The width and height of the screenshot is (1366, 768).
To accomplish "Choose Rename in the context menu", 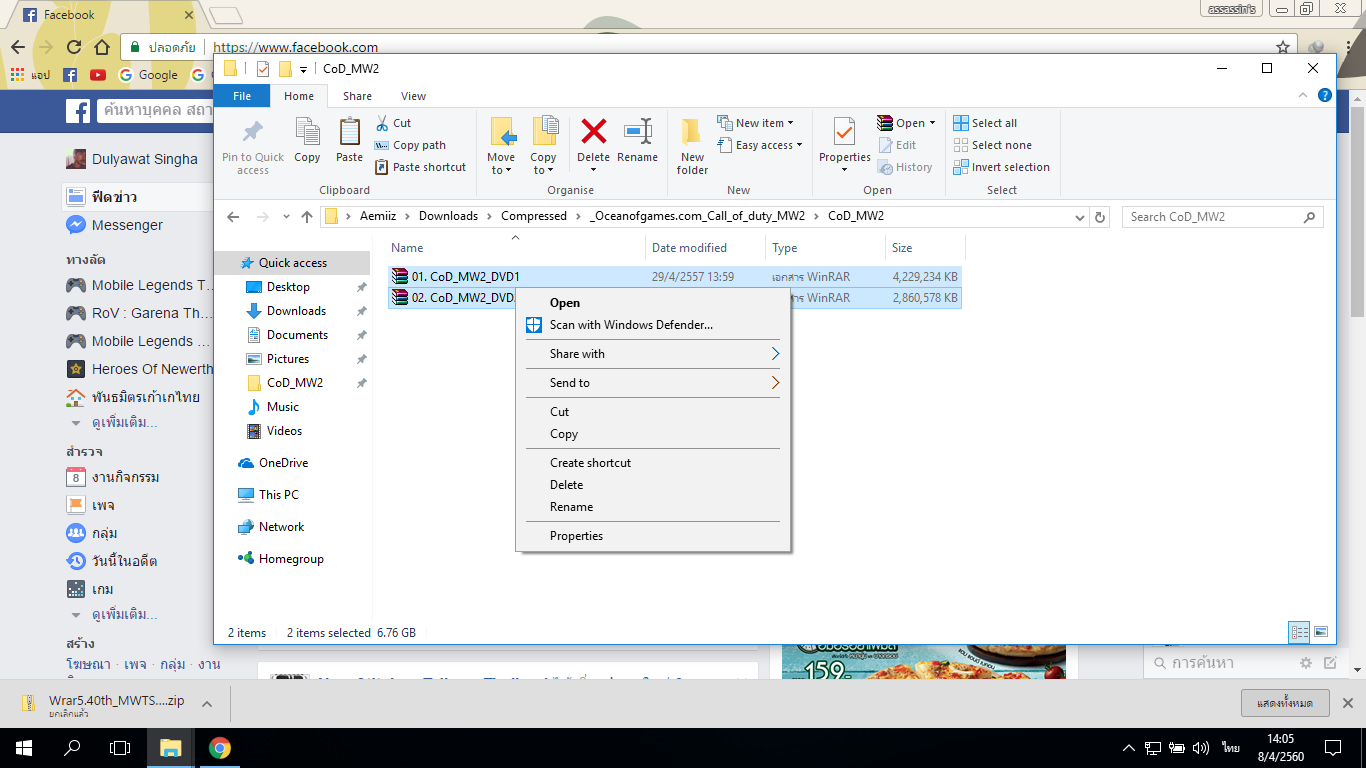I will tap(652, 507).
